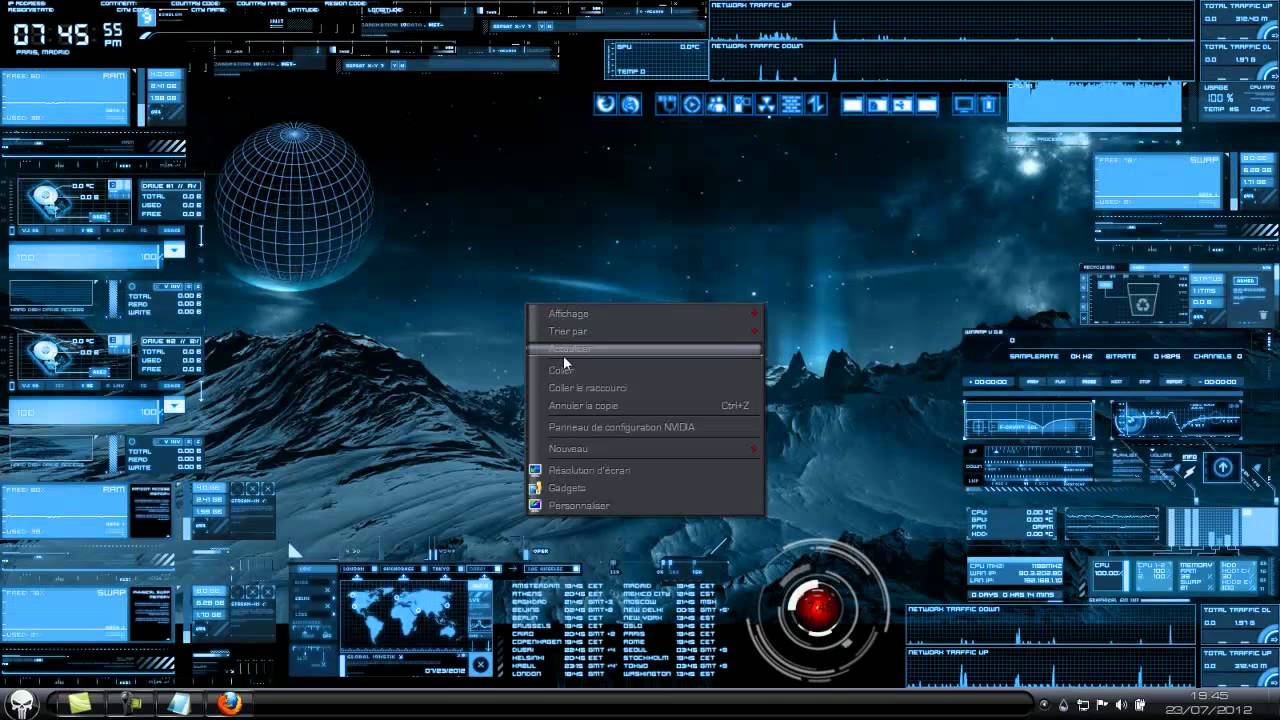
Task: Click the volume speaker tray icon
Action: tap(1121, 704)
